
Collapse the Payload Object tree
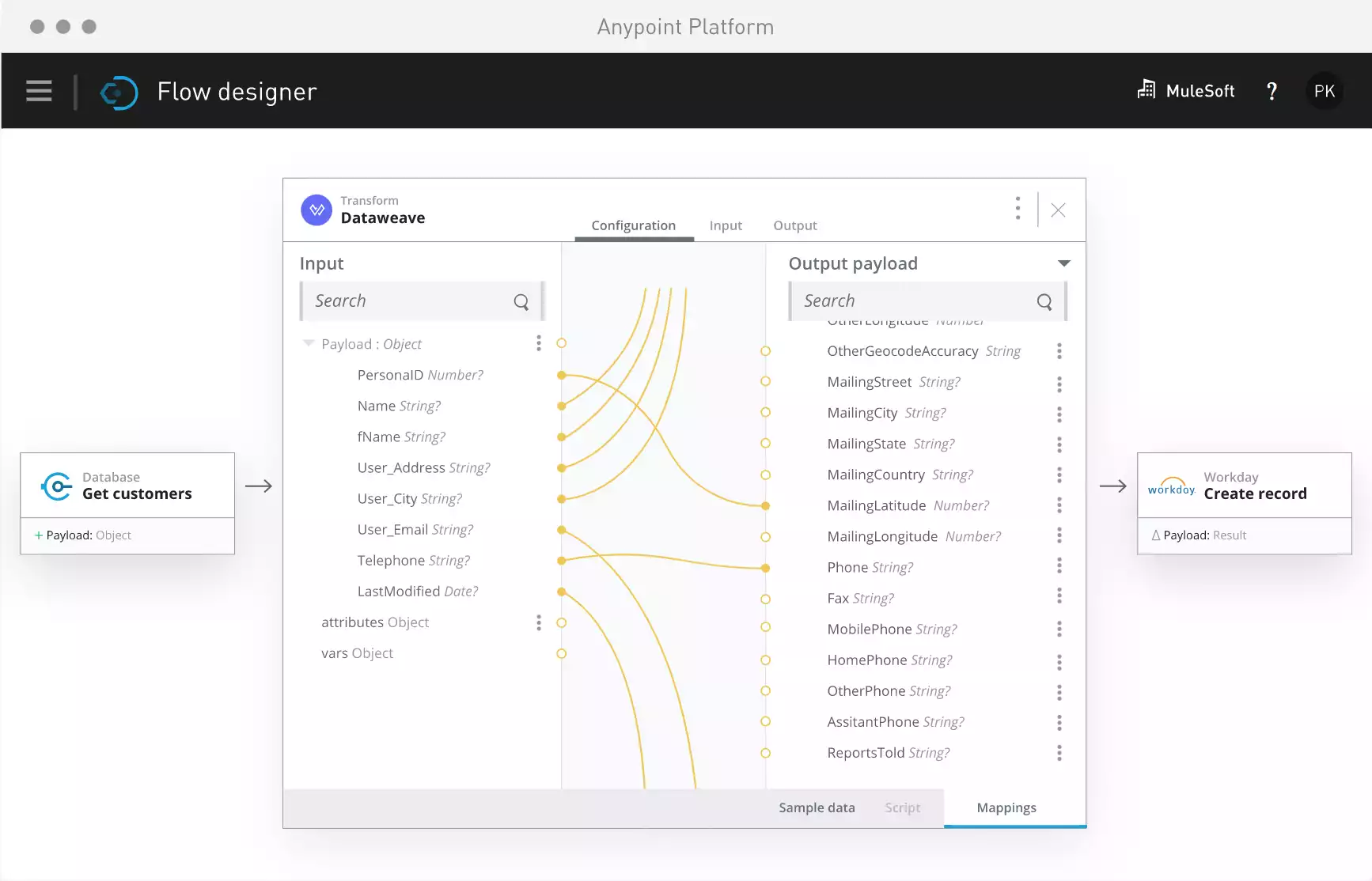pyautogui.click(x=307, y=343)
